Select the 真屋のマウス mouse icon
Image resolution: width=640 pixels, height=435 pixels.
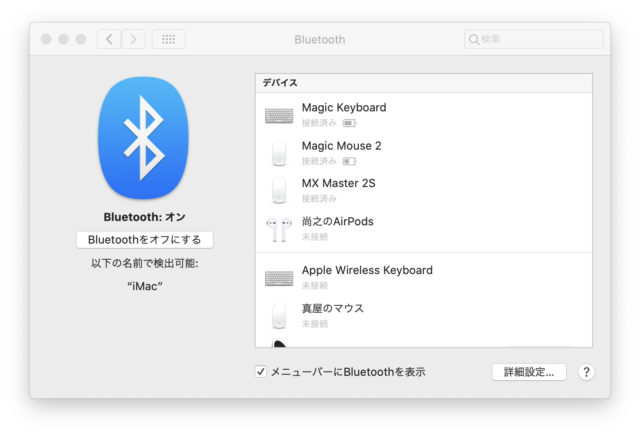(x=279, y=316)
